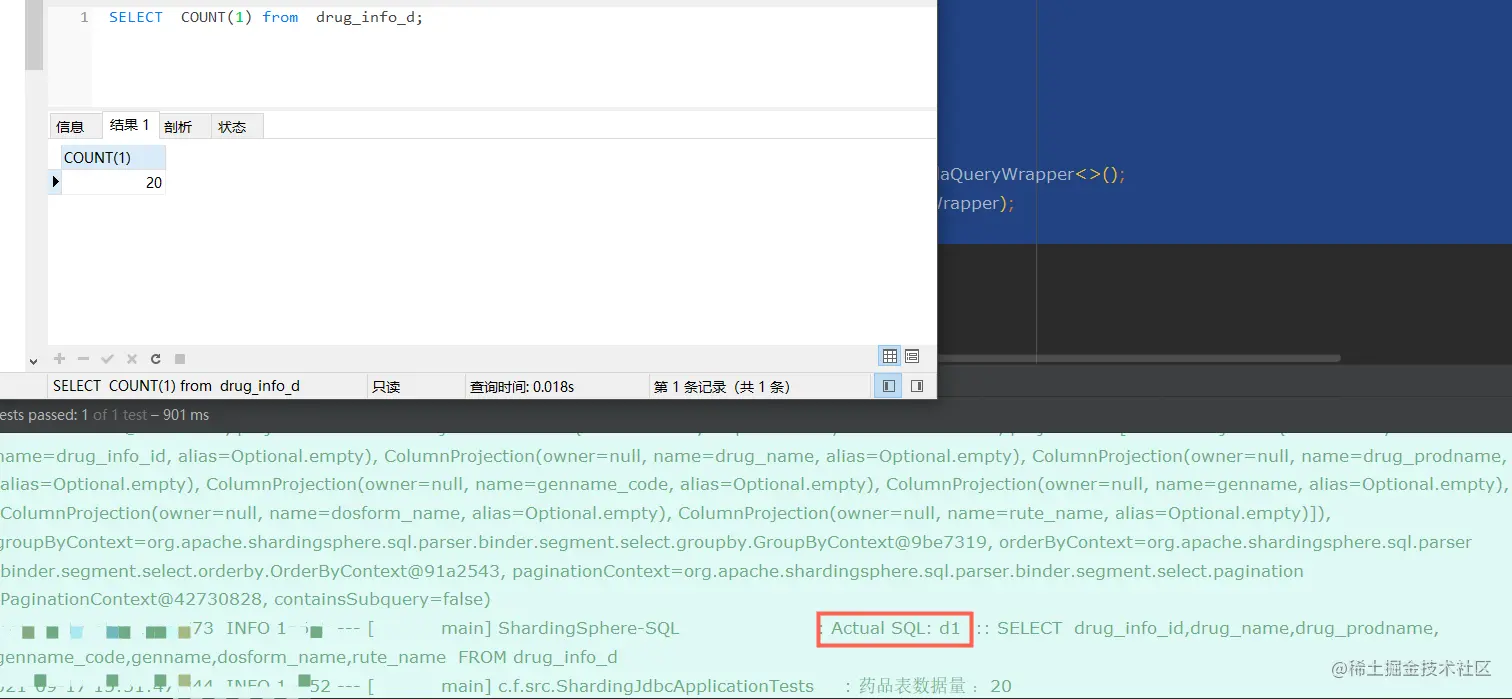This screenshot has width=1512, height=699.
Task: Select the 结果 1 tab
Action: click(x=130, y=125)
